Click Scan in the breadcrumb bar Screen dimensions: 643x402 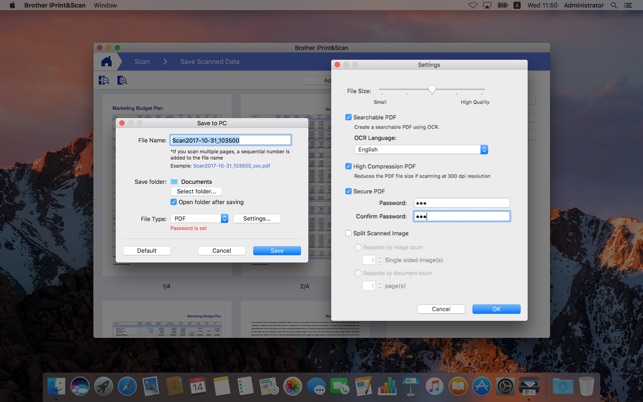coord(142,61)
